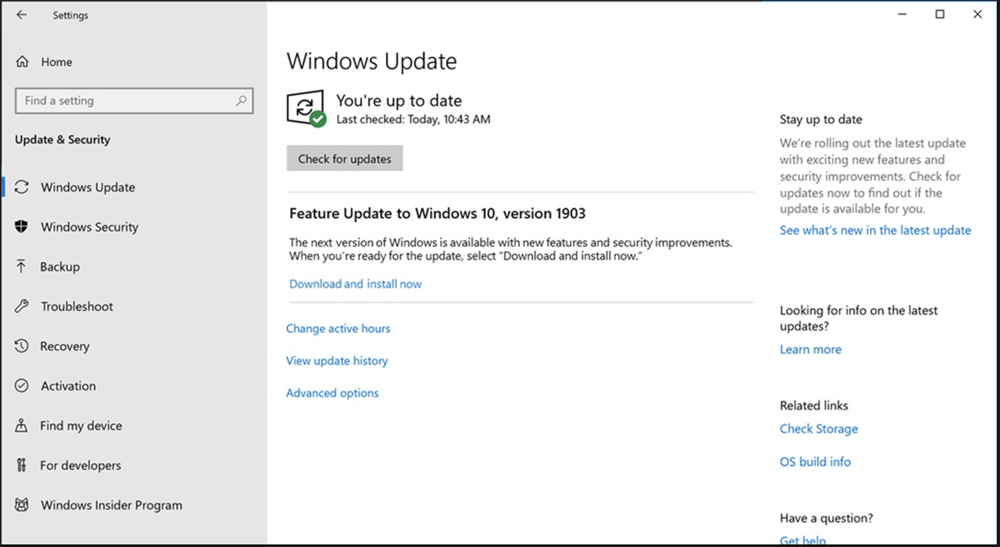This screenshot has height=547, width=1000.
Task: Close the Settings window
Action: [978, 14]
